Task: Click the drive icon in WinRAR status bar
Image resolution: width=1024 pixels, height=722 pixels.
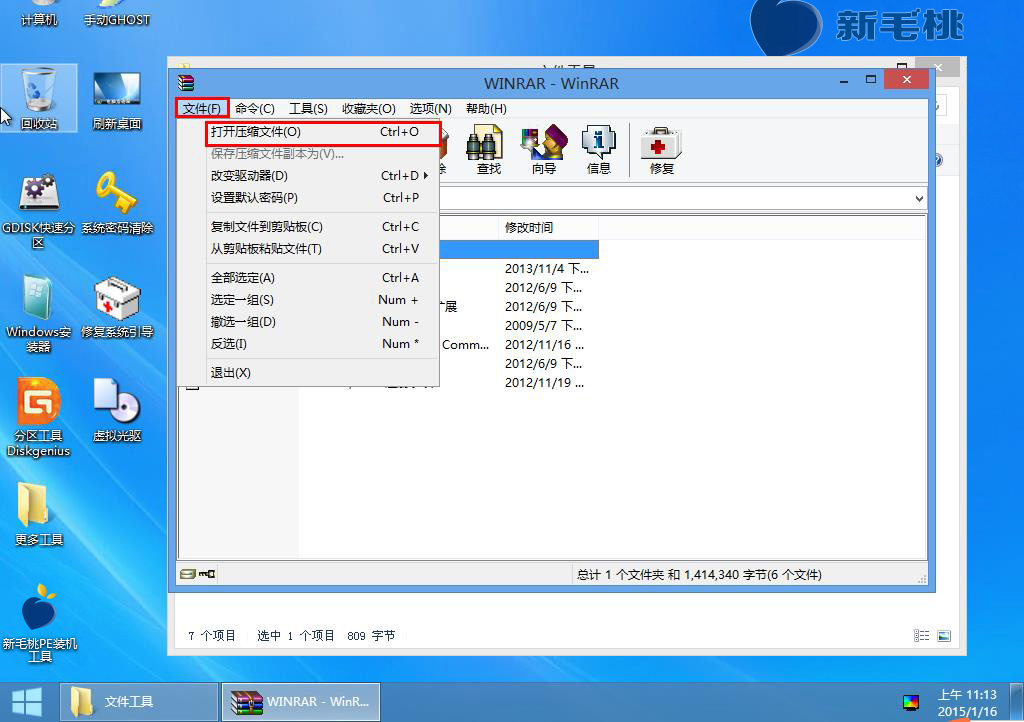Action: tap(187, 574)
